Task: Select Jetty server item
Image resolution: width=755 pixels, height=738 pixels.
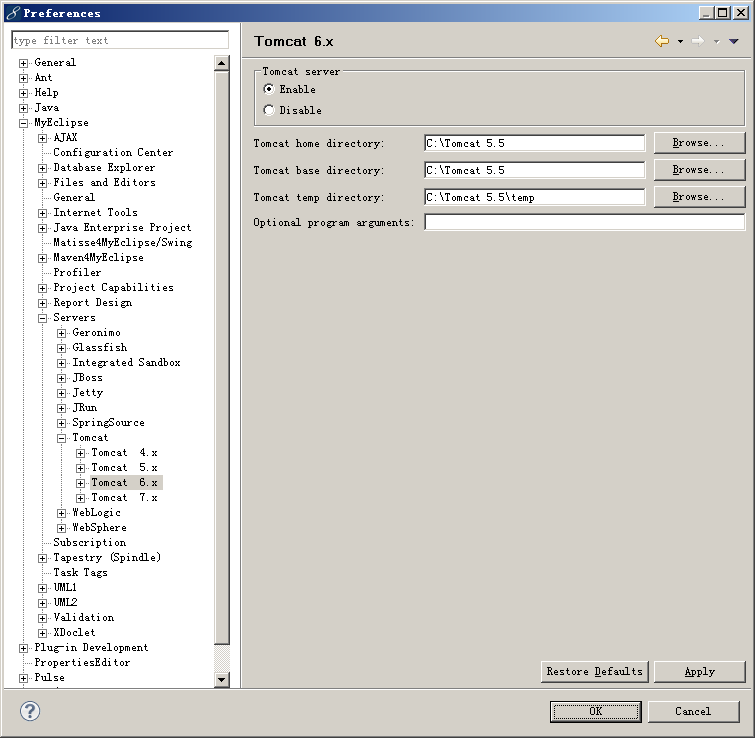Action: 88,393
